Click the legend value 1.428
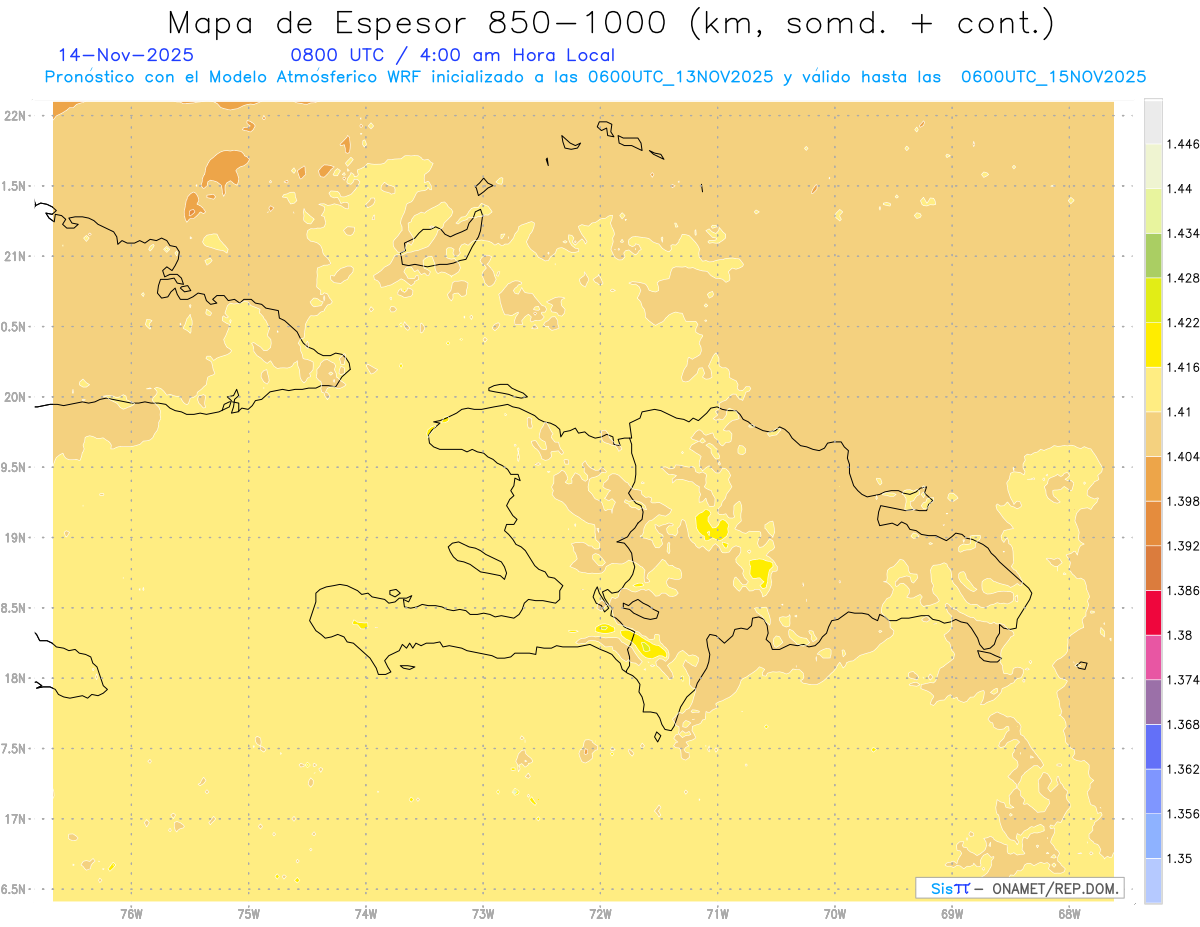The height and width of the screenshot is (927, 1200). (1183, 278)
